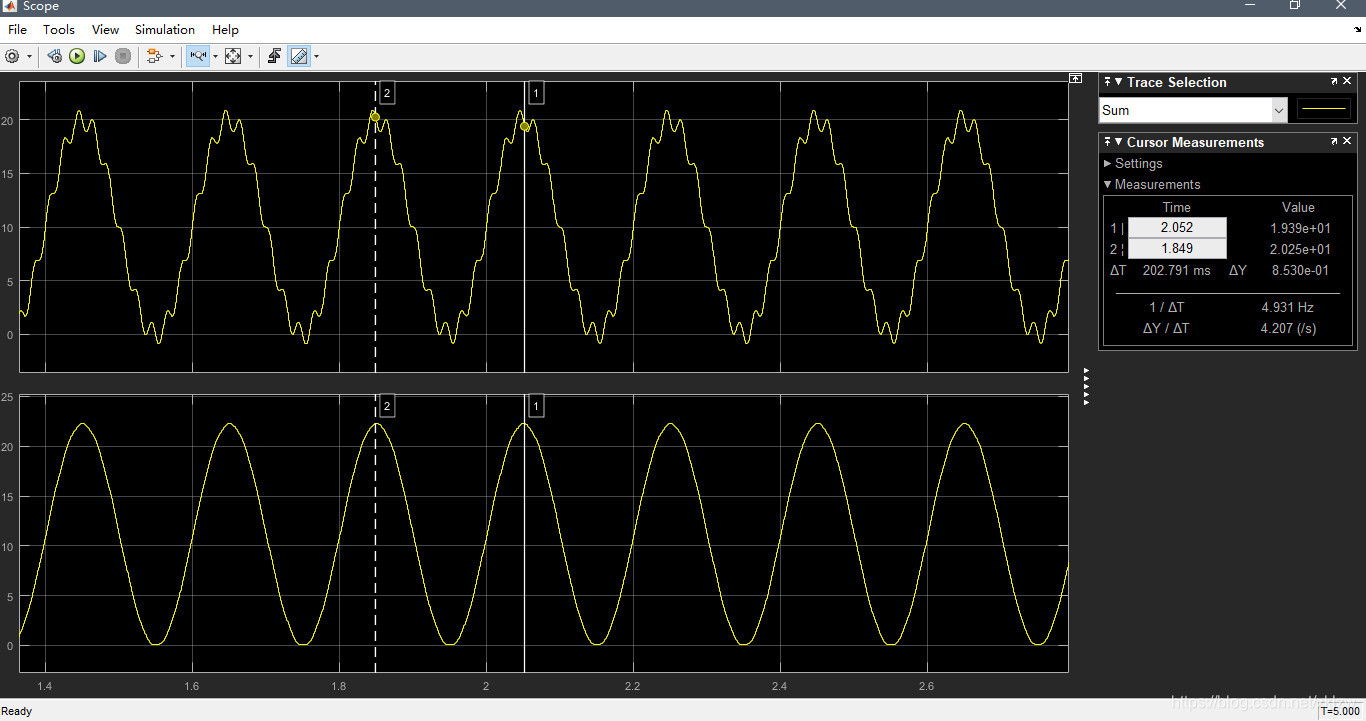Click the grey Stop simulation button

coord(123,57)
